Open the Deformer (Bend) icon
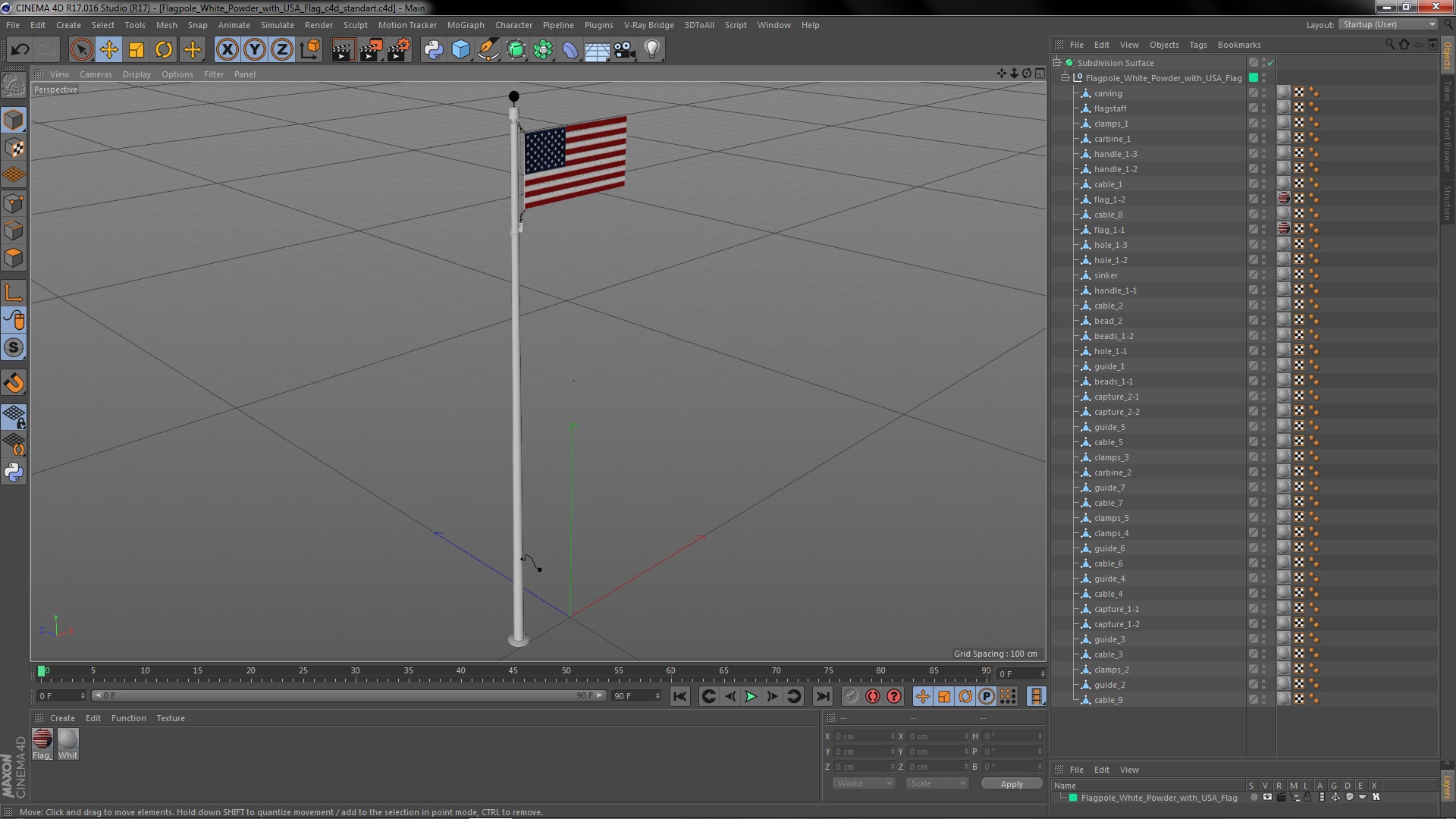This screenshot has width=1456, height=819. tap(570, 50)
